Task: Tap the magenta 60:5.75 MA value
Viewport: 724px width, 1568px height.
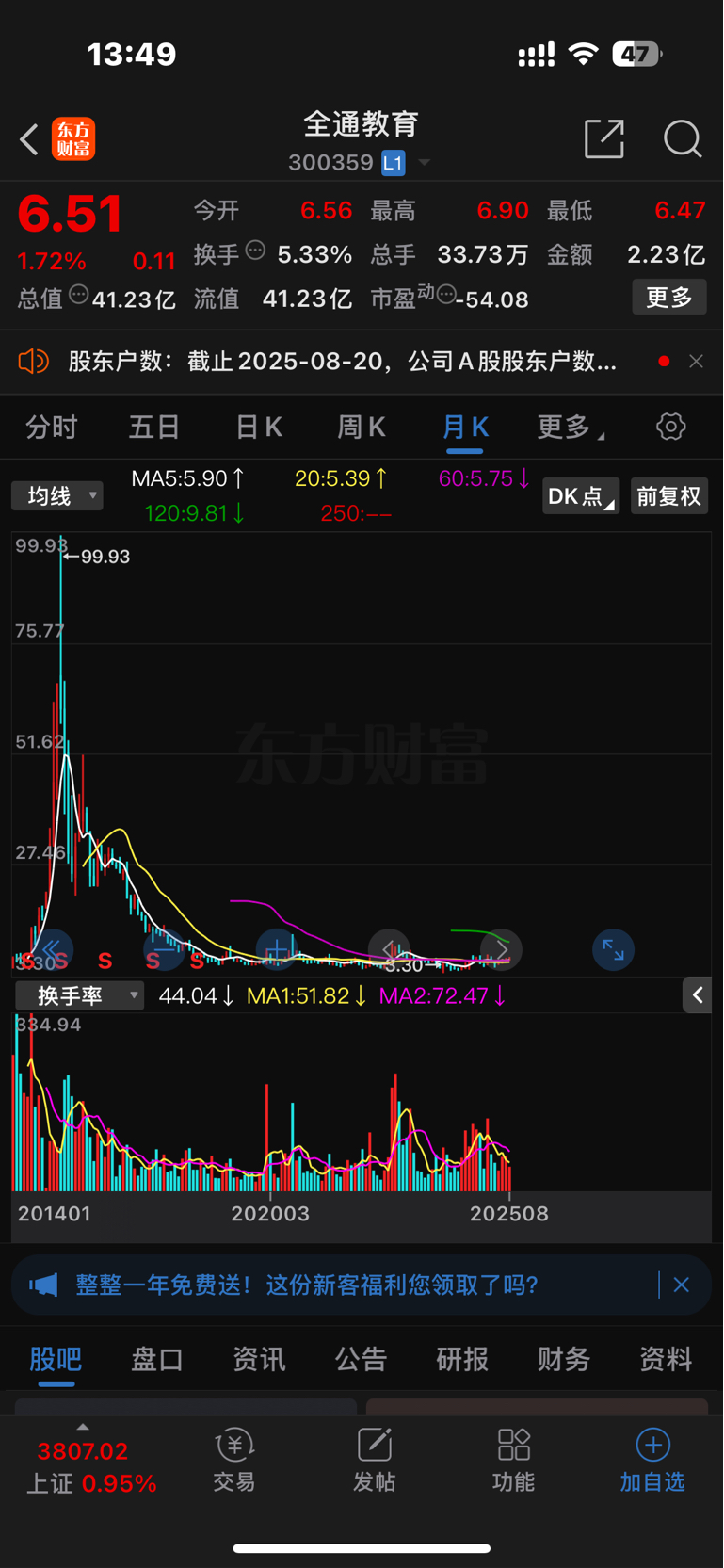Action: coord(484,478)
